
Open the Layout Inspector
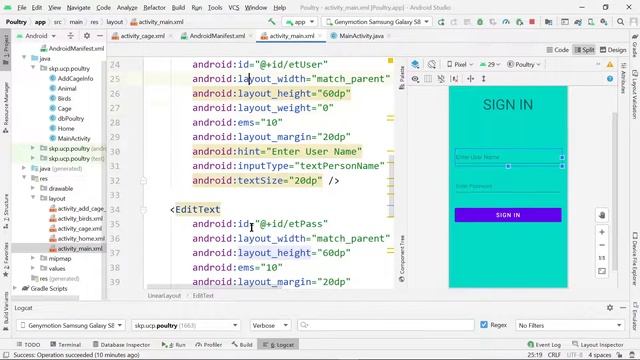tap(598, 344)
